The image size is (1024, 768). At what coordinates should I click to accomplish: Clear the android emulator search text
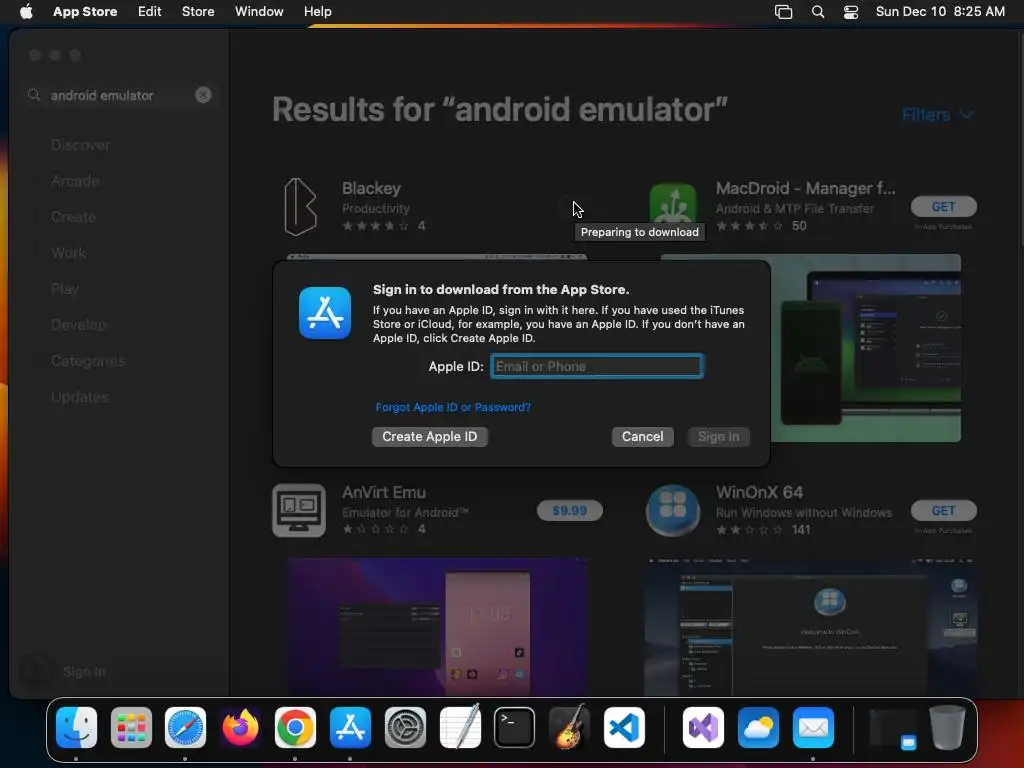click(203, 95)
